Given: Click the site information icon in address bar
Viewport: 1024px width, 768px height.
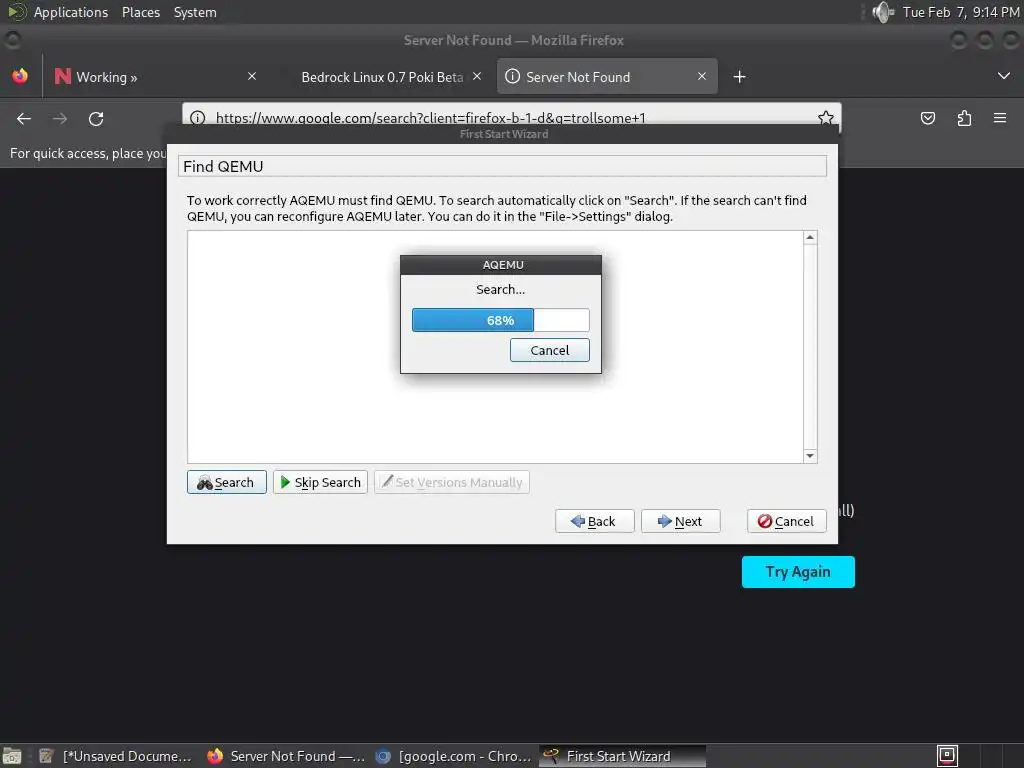Looking at the screenshot, I should 197,118.
